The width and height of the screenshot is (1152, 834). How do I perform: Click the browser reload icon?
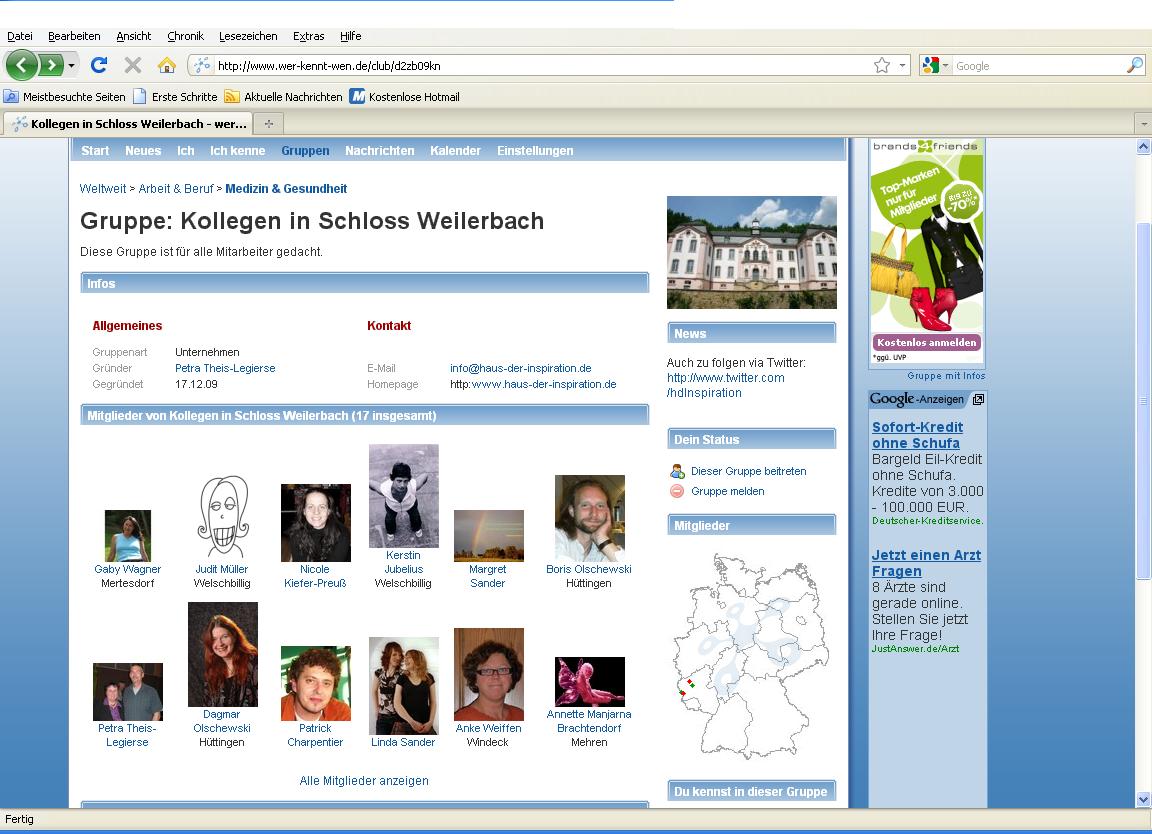(98, 65)
